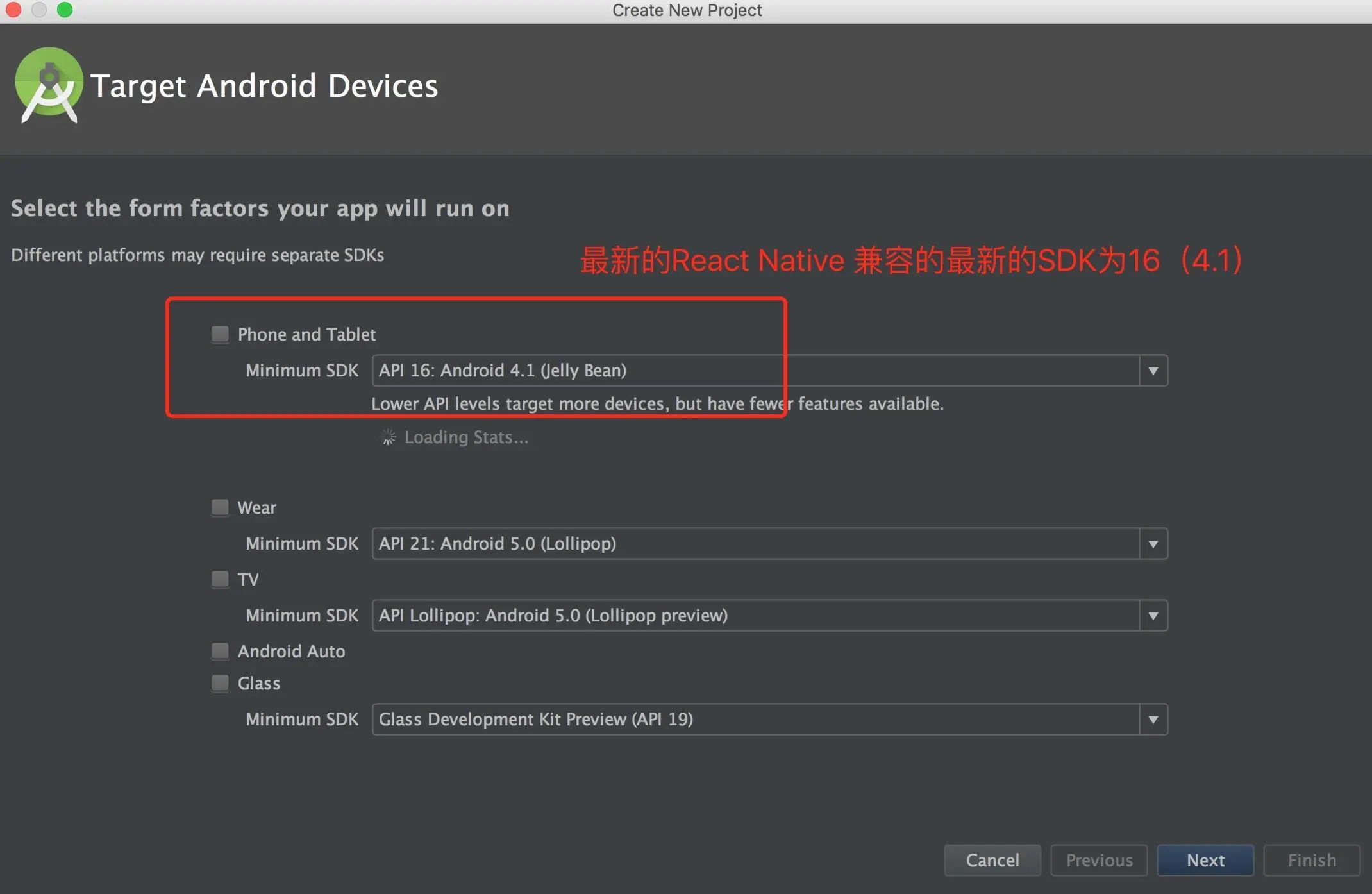
Task: Click the Loading Stats spinner icon
Action: pos(389,437)
